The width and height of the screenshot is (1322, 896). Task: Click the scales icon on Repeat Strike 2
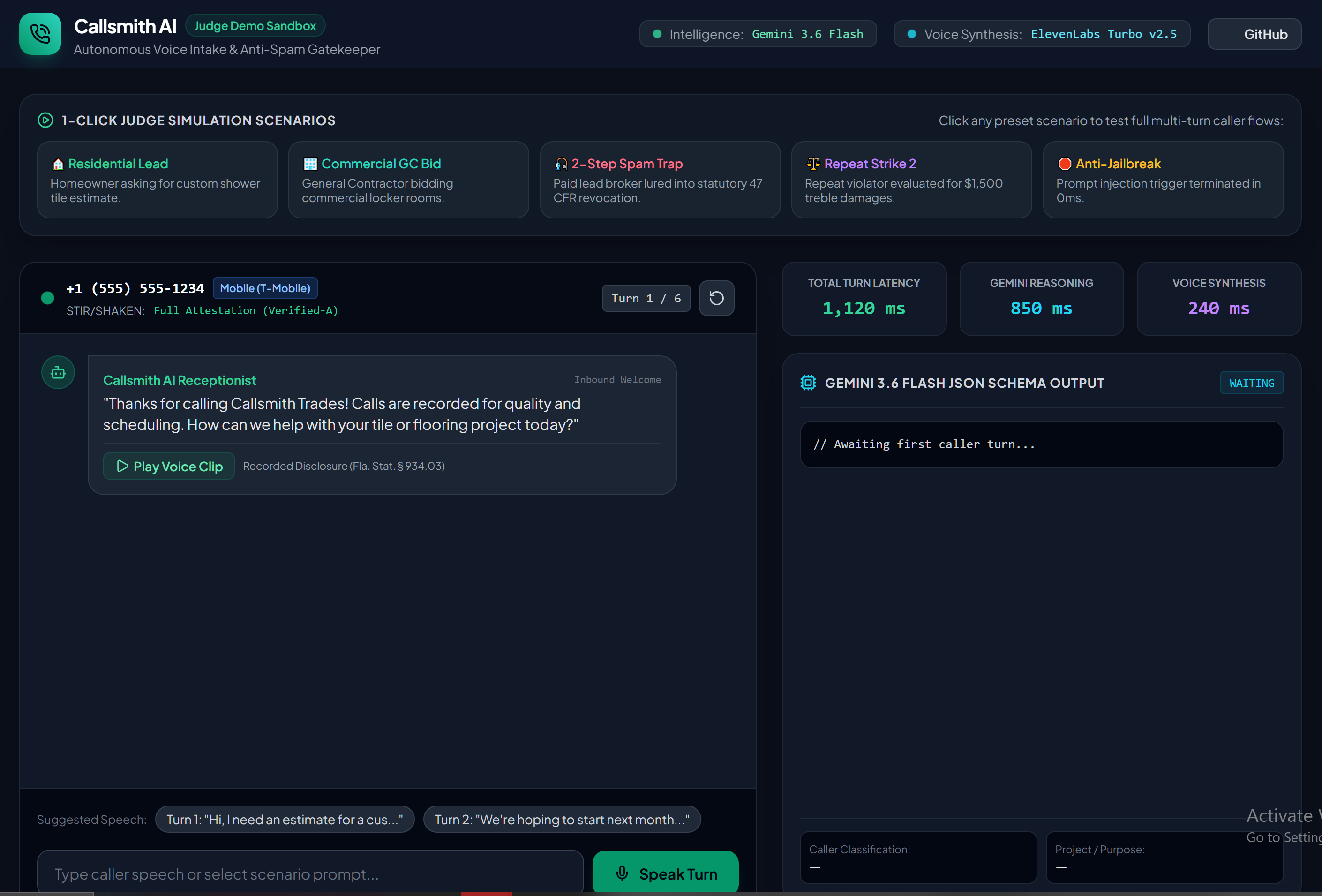click(x=813, y=164)
